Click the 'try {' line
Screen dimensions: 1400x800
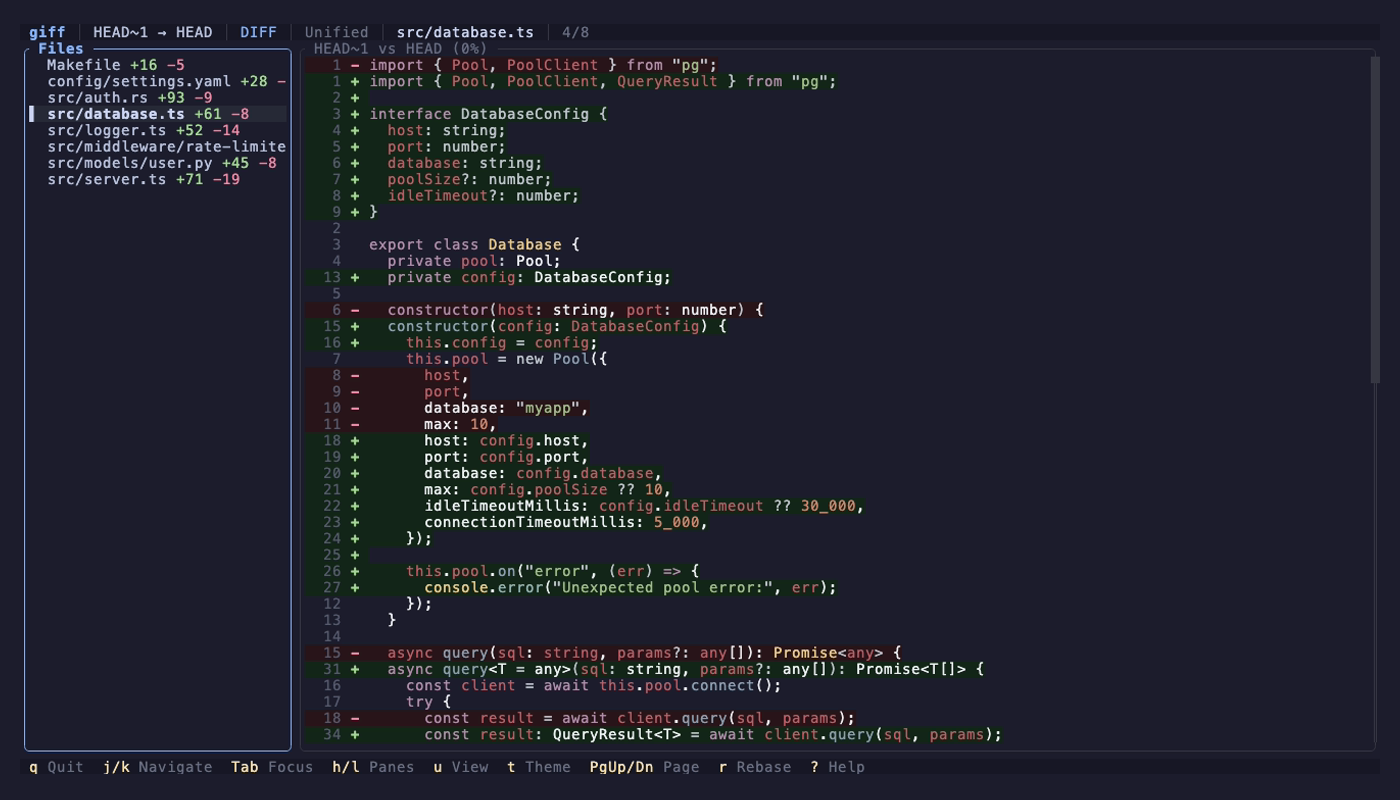[428, 702]
